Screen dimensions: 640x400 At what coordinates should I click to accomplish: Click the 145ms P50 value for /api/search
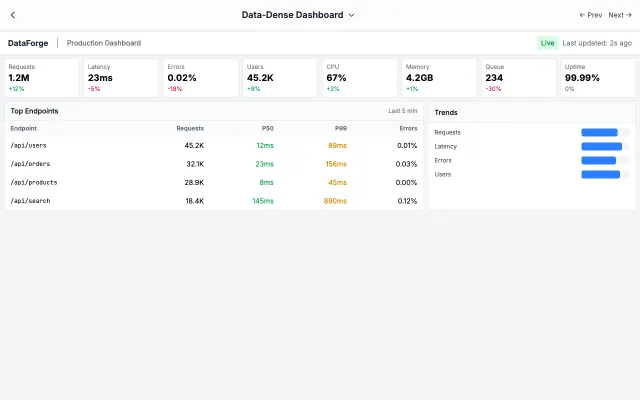[263, 201]
